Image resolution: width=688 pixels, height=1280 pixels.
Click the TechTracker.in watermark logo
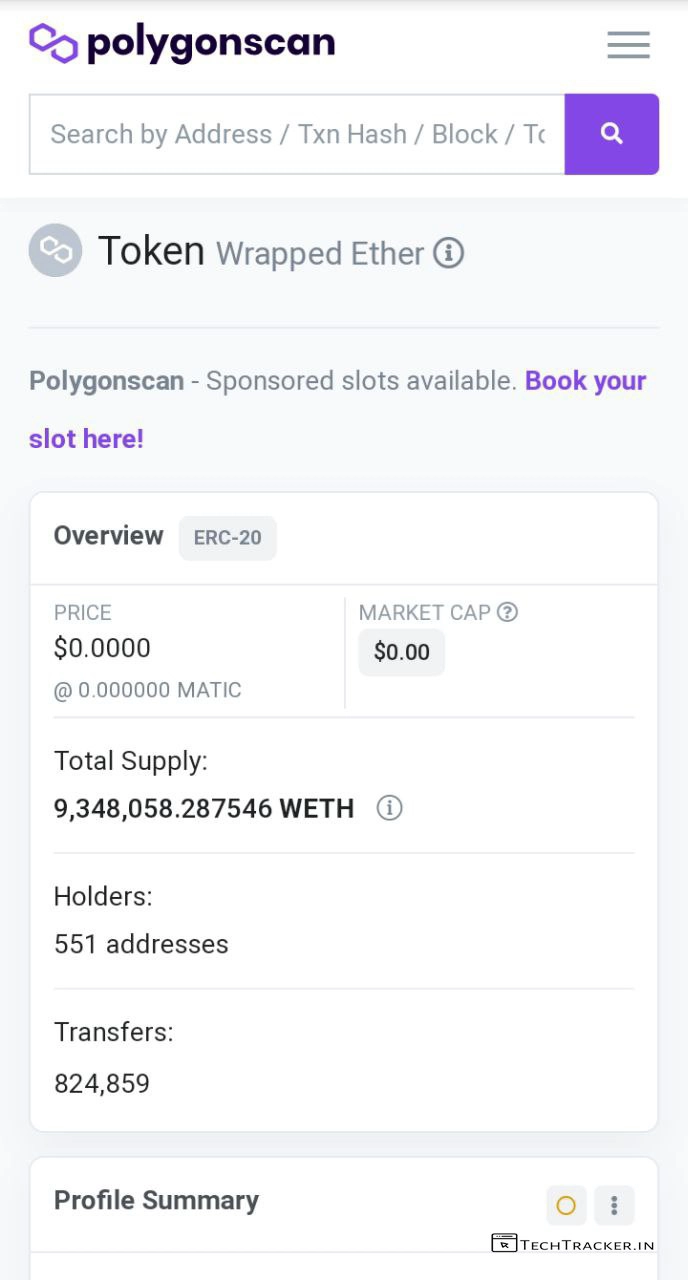tap(573, 1244)
